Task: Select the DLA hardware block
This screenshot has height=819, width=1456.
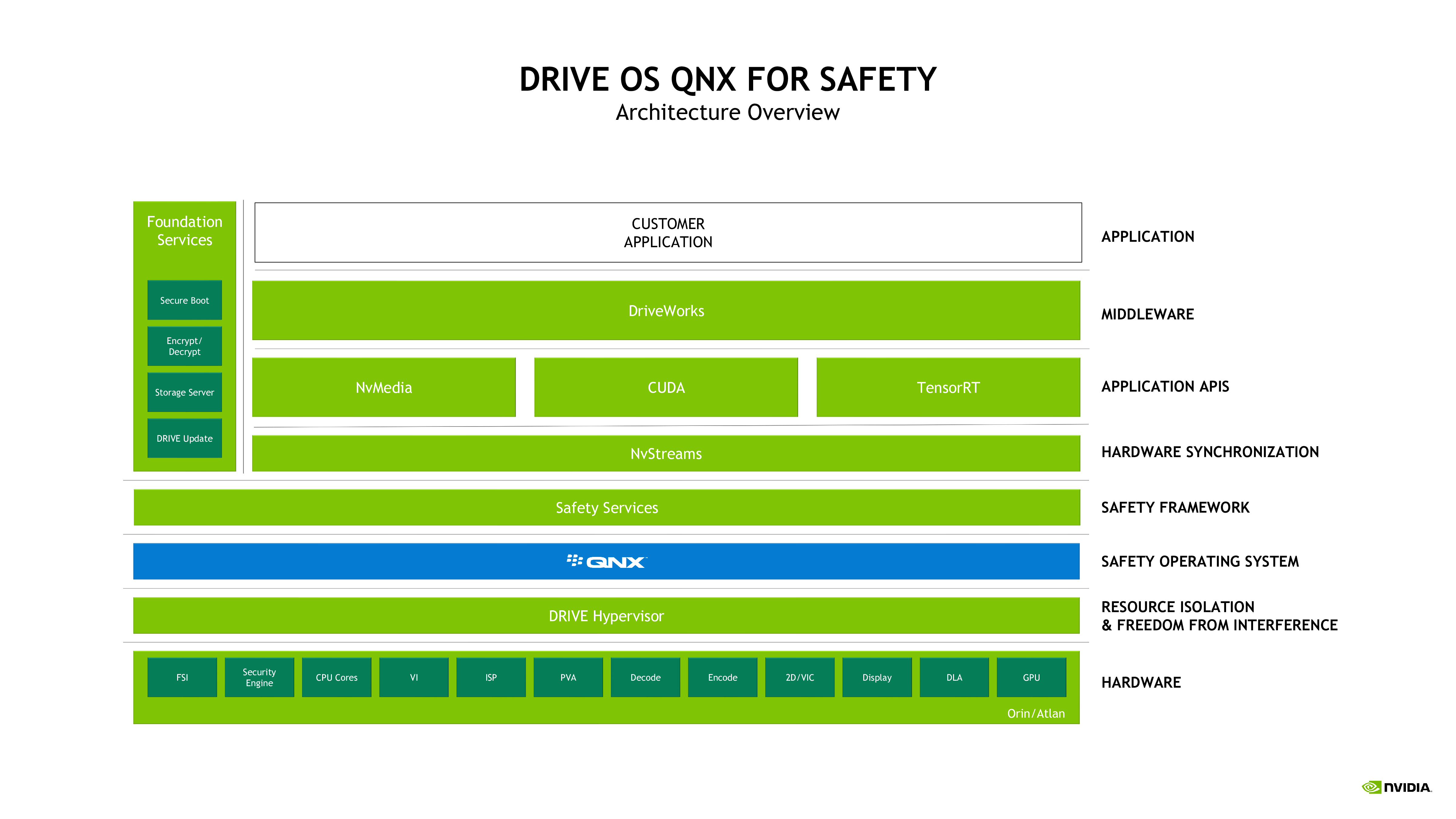Action: [954, 677]
